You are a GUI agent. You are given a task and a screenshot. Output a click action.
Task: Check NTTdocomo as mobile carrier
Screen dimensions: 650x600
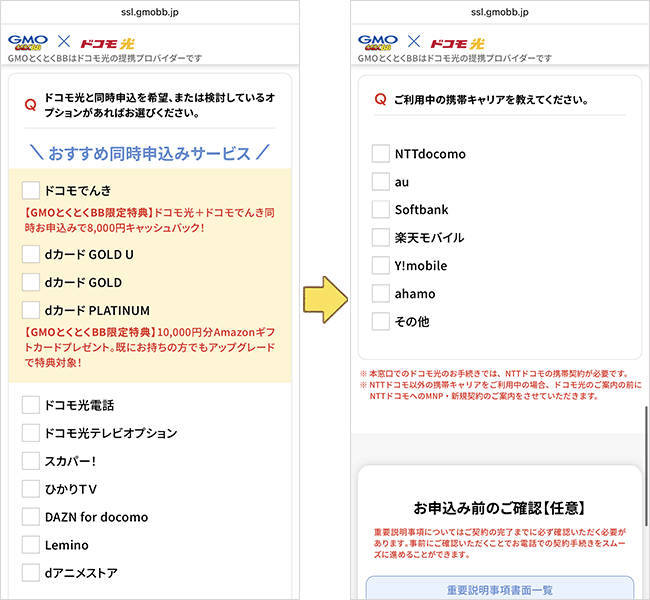[381, 153]
